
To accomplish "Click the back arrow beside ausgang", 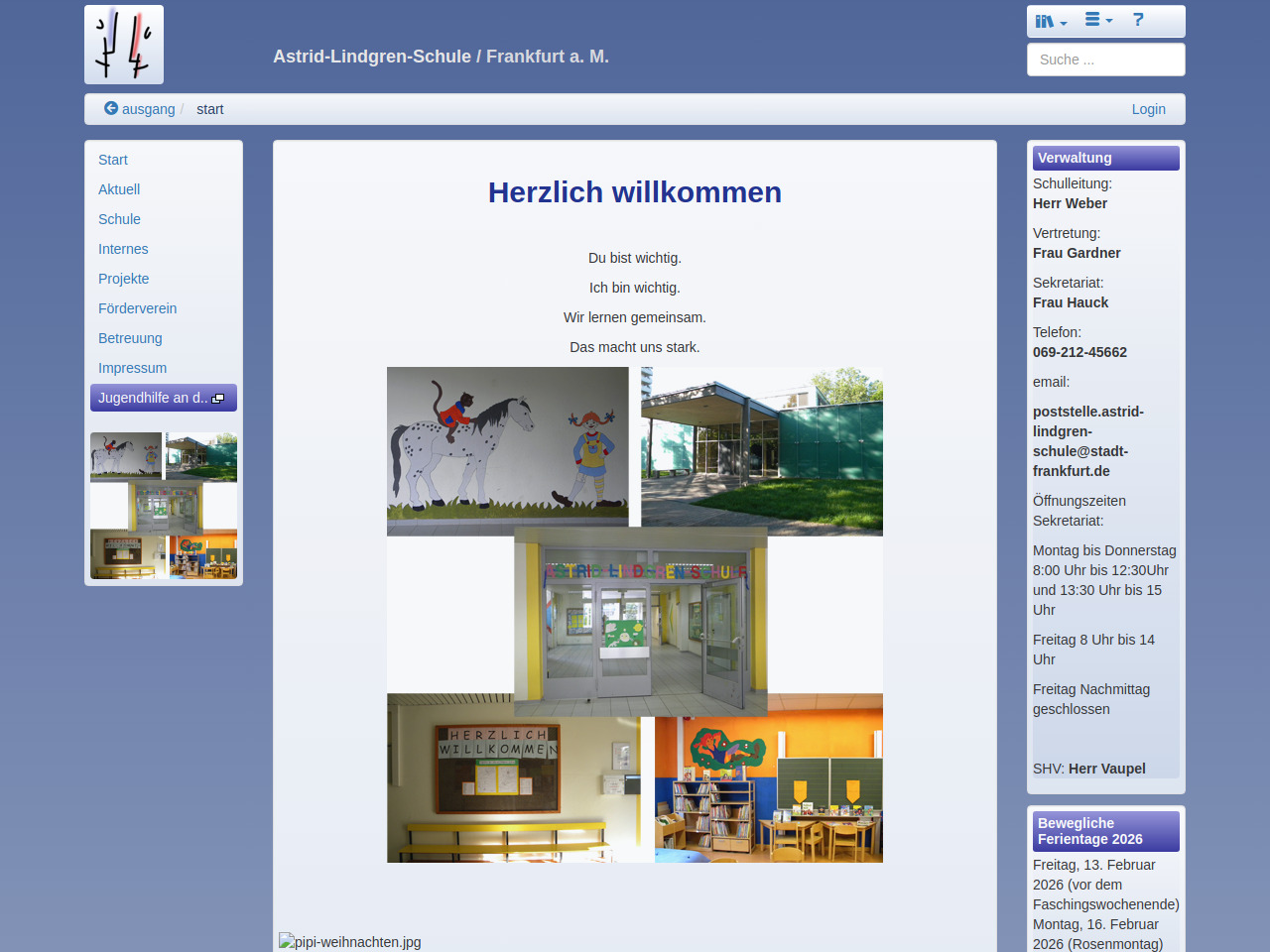I will click(x=111, y=109).
